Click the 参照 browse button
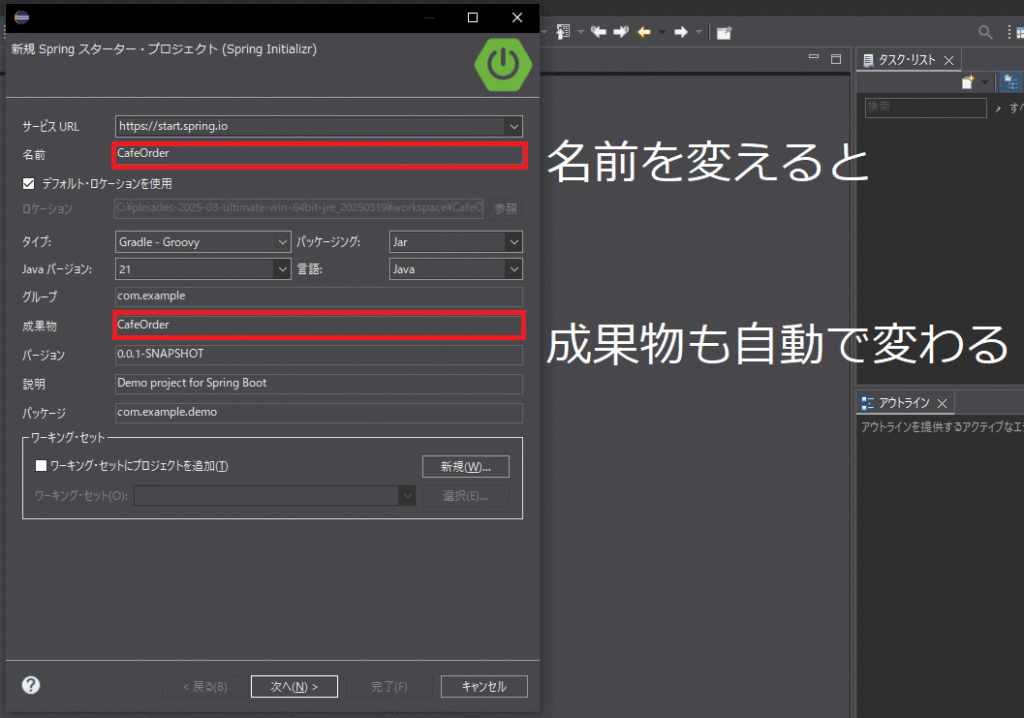 (505, 208)
